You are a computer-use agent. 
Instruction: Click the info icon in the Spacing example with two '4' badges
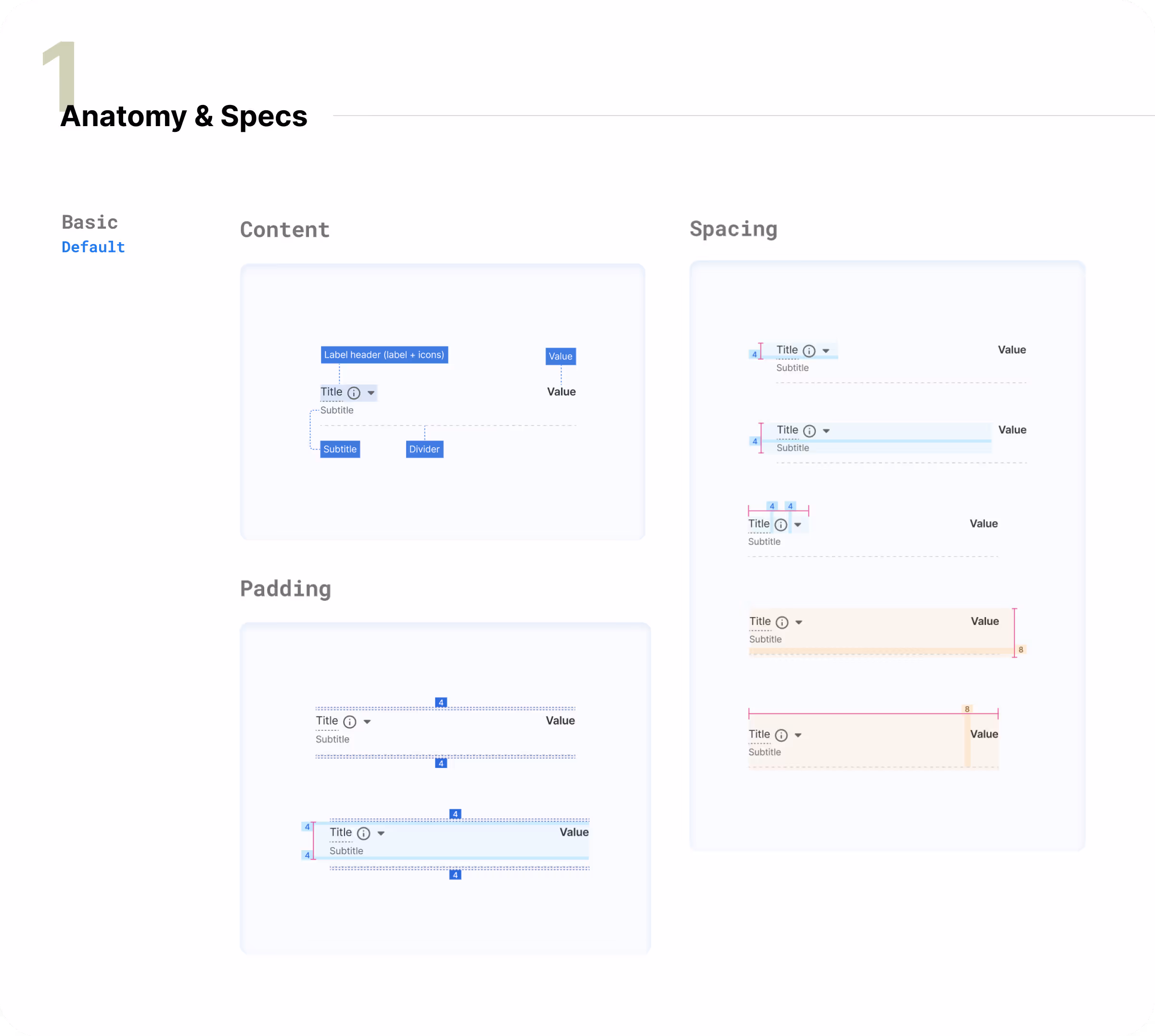(x=781, y=525)
